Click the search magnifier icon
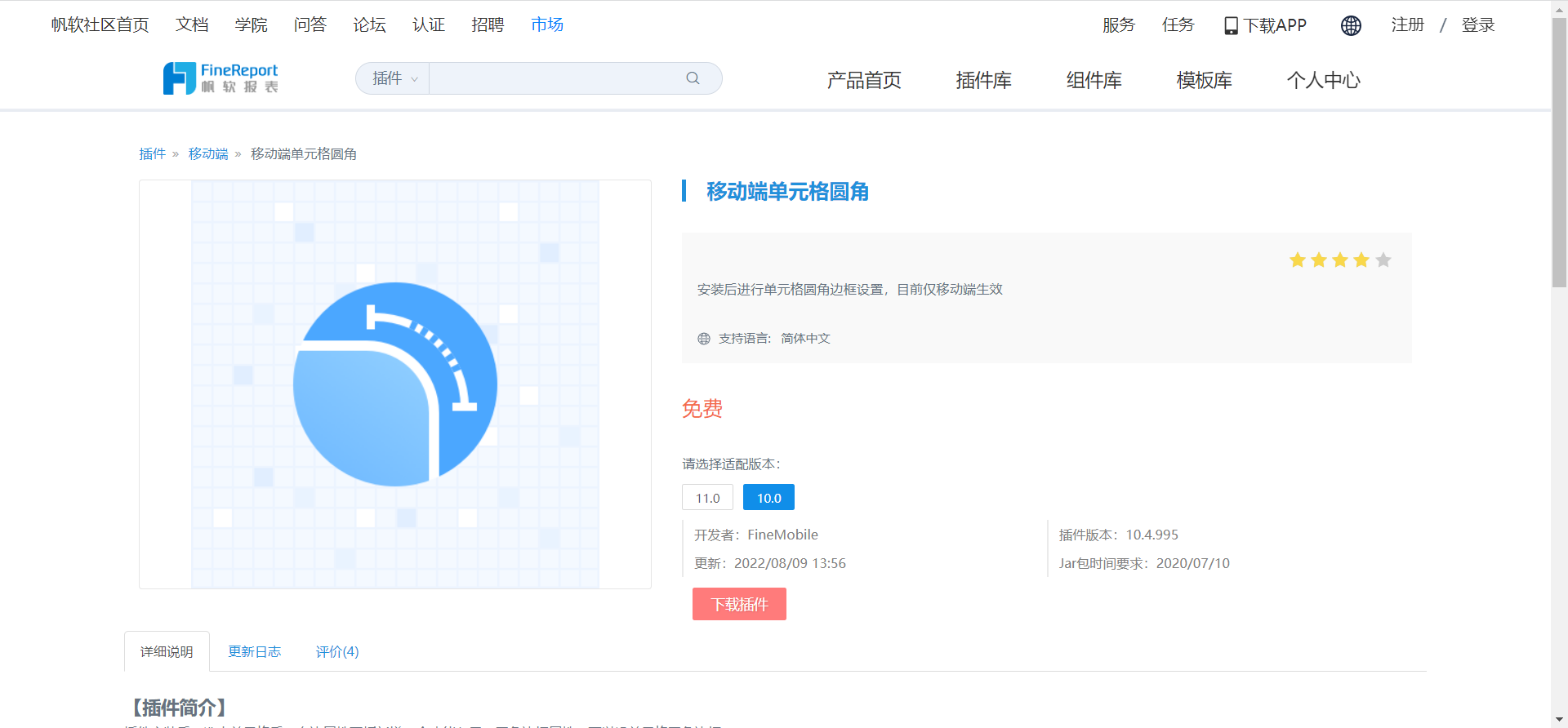 (693, 78)
